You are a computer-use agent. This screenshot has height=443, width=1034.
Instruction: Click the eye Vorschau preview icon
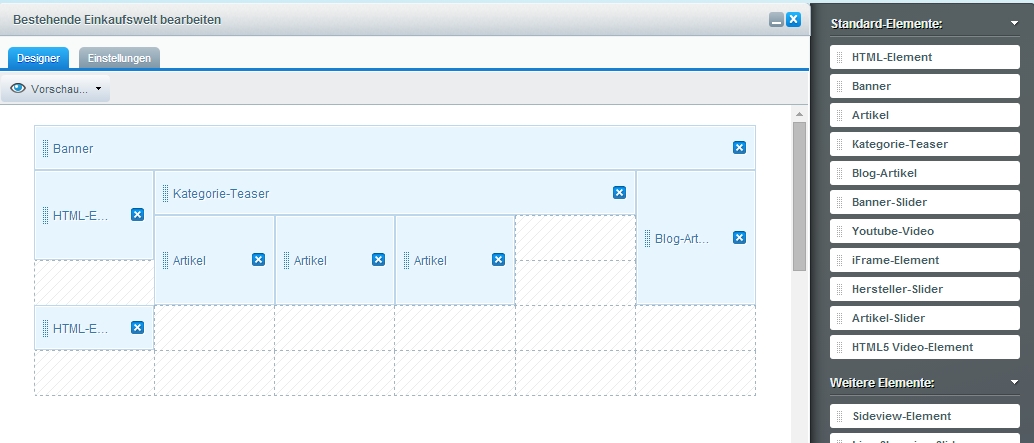(17, 89)
